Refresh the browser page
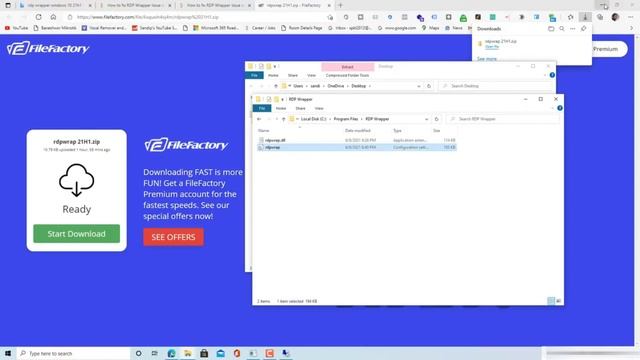640x360 pixels. coord(38,17)
